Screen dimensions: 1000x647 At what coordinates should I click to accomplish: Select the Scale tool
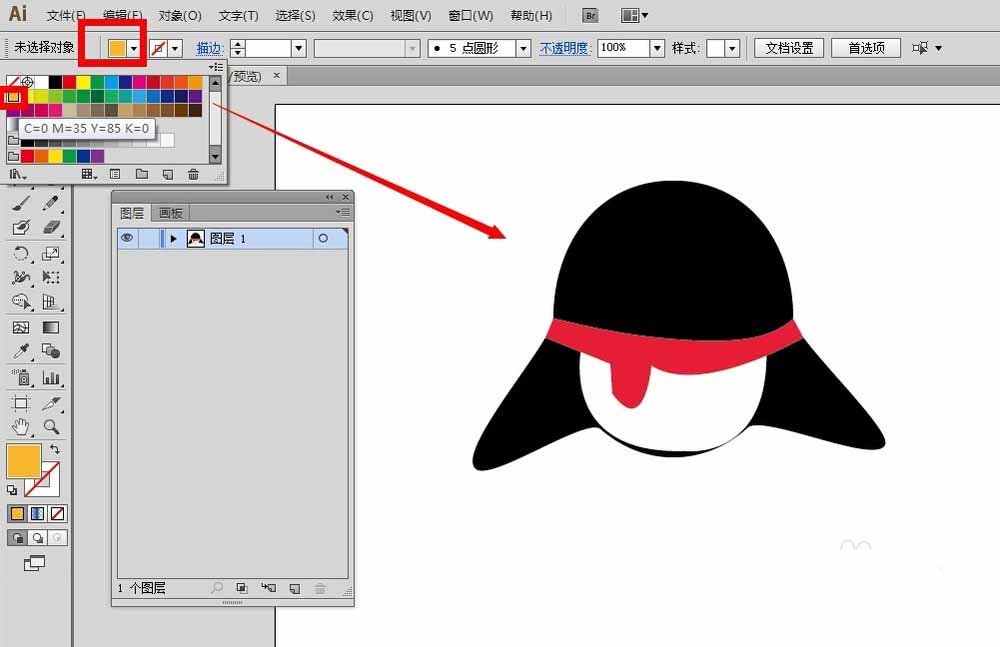point(51,253)
